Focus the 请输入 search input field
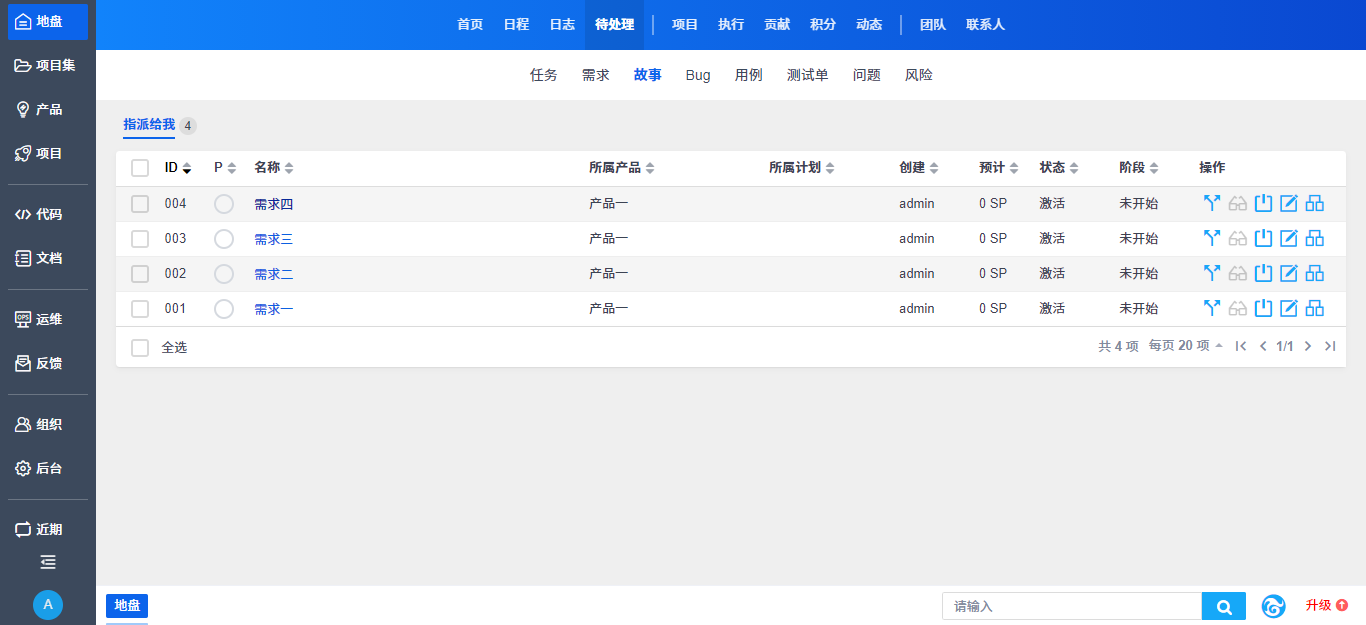Viewport: 1366px width, 625px height. coord(1071,607)
